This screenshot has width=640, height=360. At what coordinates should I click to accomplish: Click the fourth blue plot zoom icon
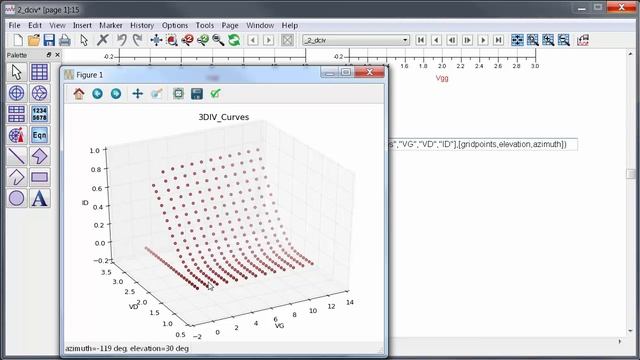click(564, 40)
